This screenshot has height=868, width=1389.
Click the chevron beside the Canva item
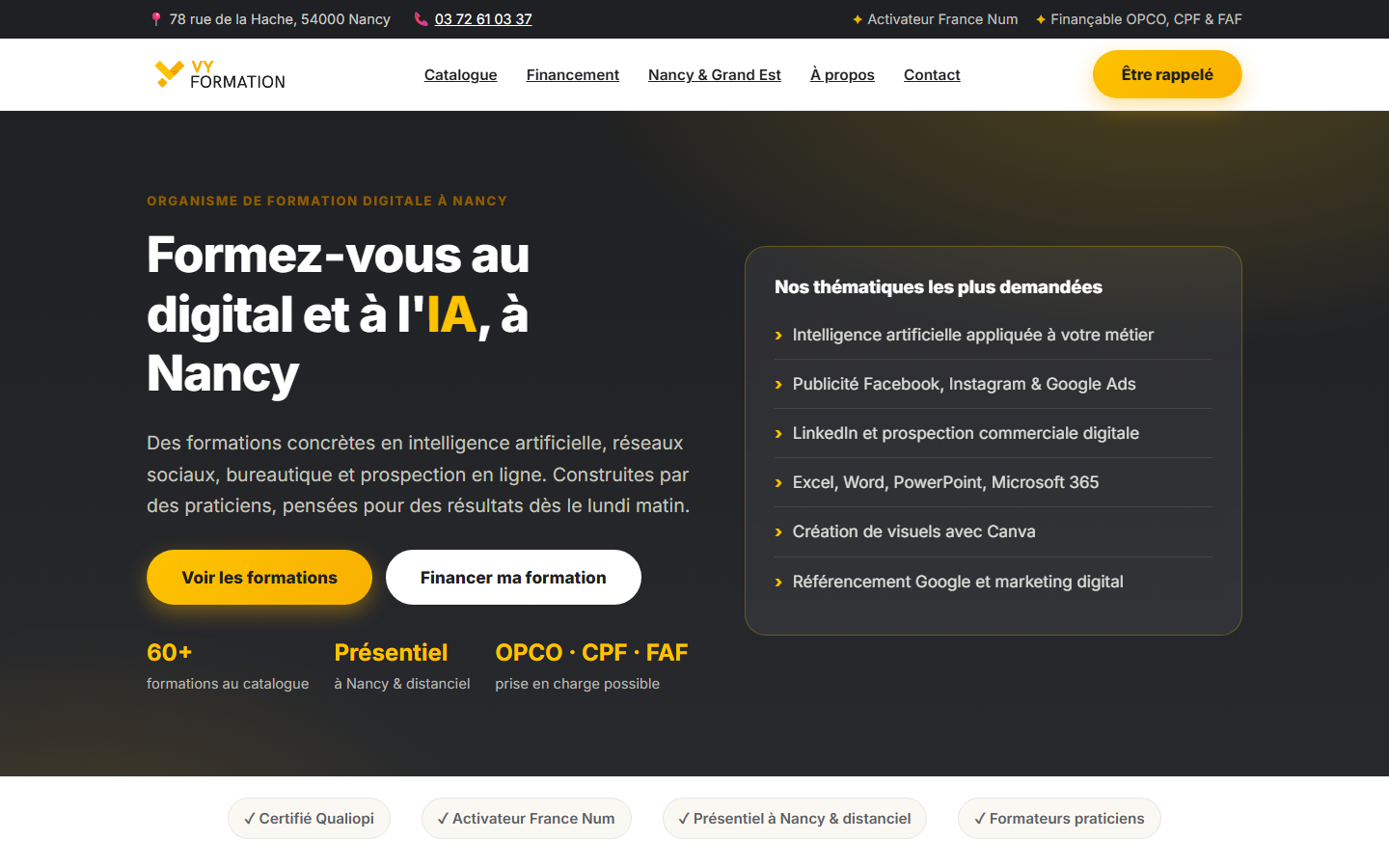778,532
